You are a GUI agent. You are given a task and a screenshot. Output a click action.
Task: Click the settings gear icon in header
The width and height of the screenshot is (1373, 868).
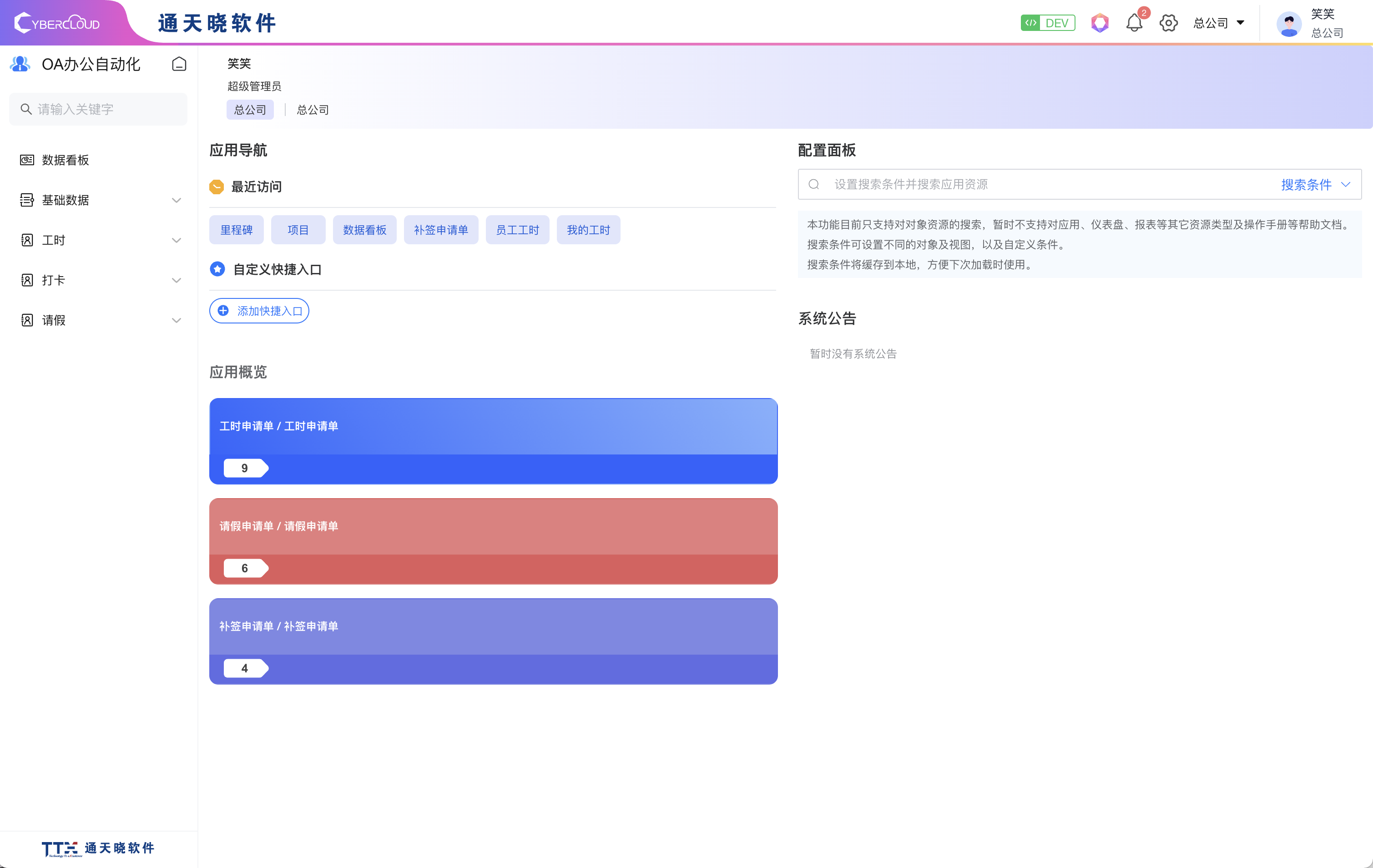1168,23
